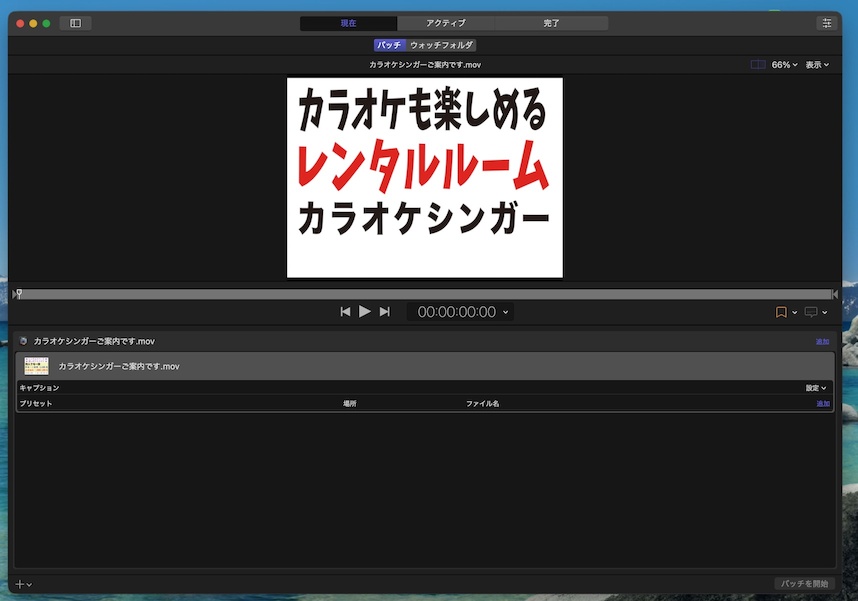Open the キャプション 設定 dropdown
This screenshot has height=601, width=858.
(x=816, y=387)
